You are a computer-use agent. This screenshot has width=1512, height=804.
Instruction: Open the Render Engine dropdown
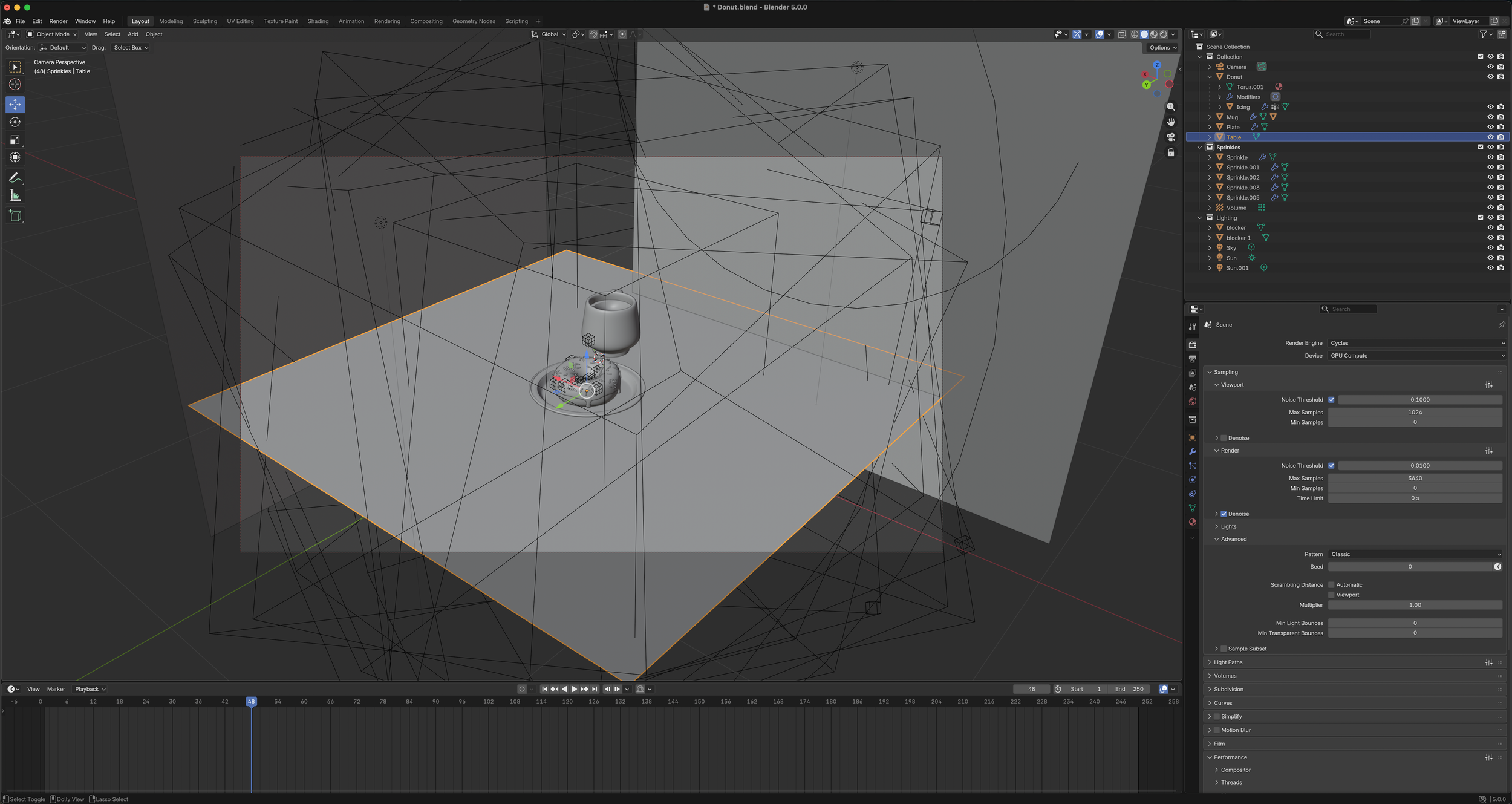tap(1416, 343)
